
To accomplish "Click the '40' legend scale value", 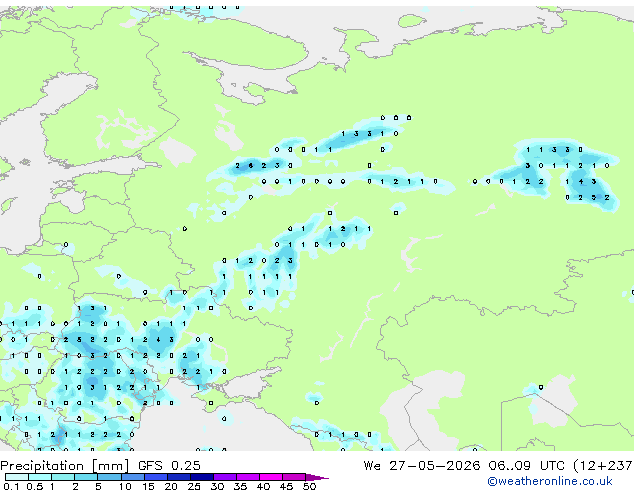I will (x=264, y=486).
